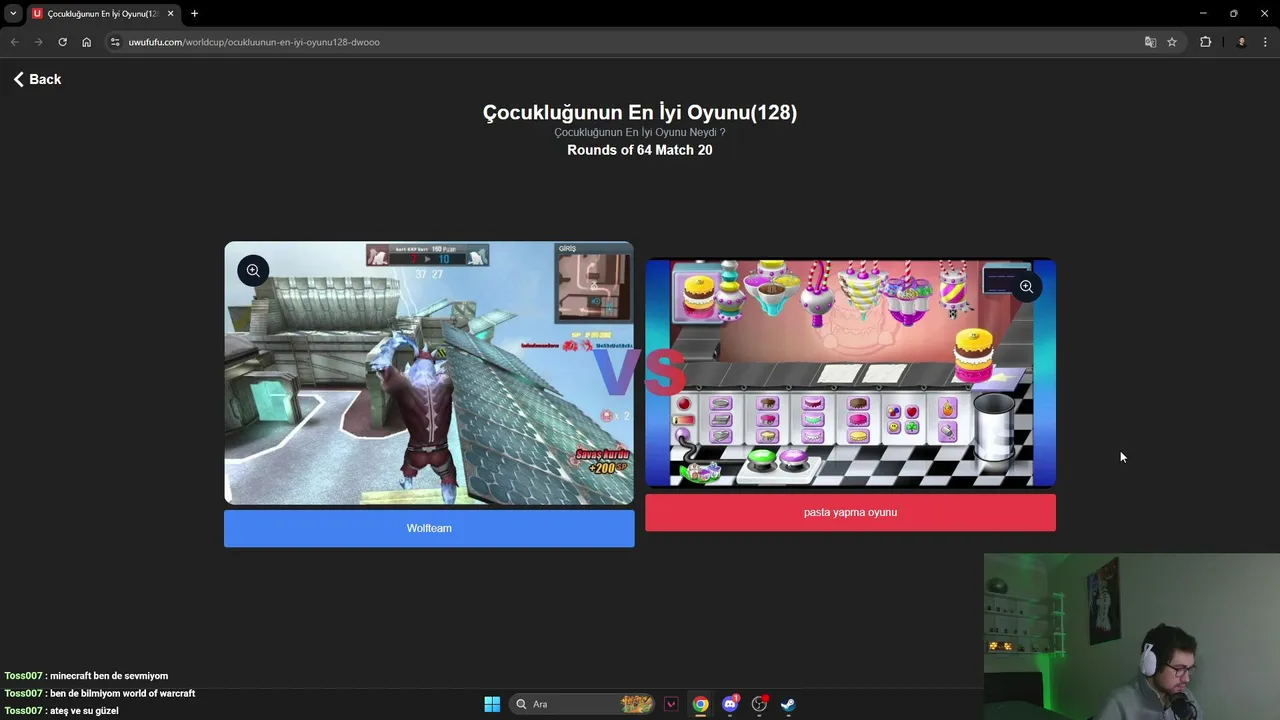Click chat message ateş ve su güzel
Image resolution: width=1280 pixels, height=720 pixels.
tap(84, 711)
